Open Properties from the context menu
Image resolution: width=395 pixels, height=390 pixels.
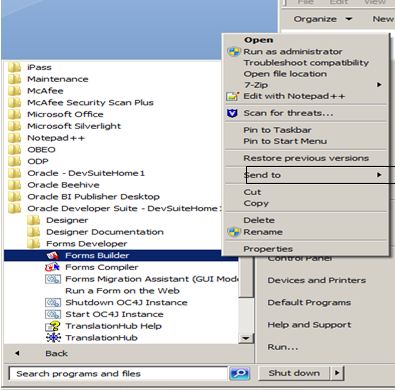268,249
